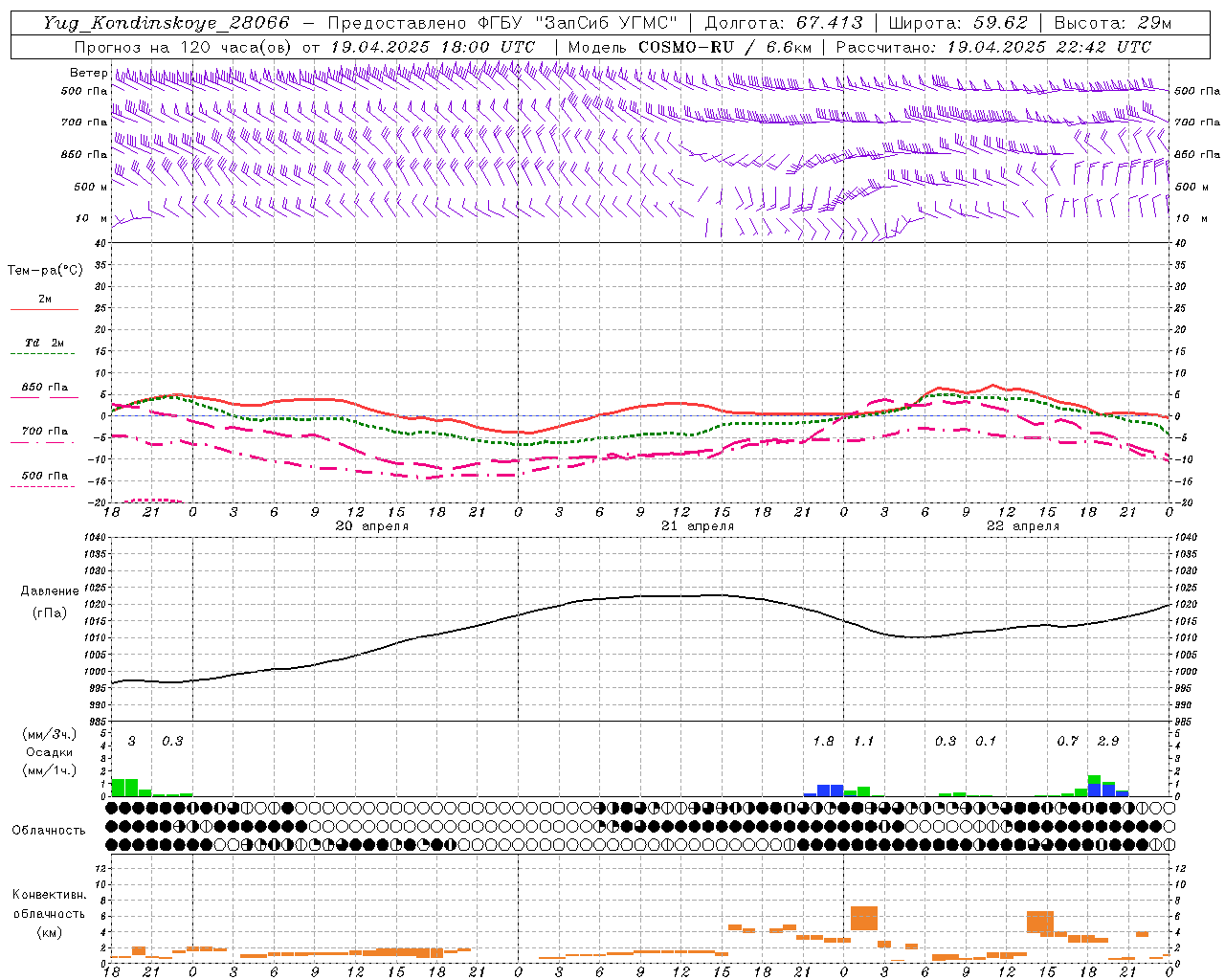Screen dimensions: 1225x980
Task: Click the station name Yug_Kondinskoye_28066
Action: pyautogui.click(x=167, y=23)
